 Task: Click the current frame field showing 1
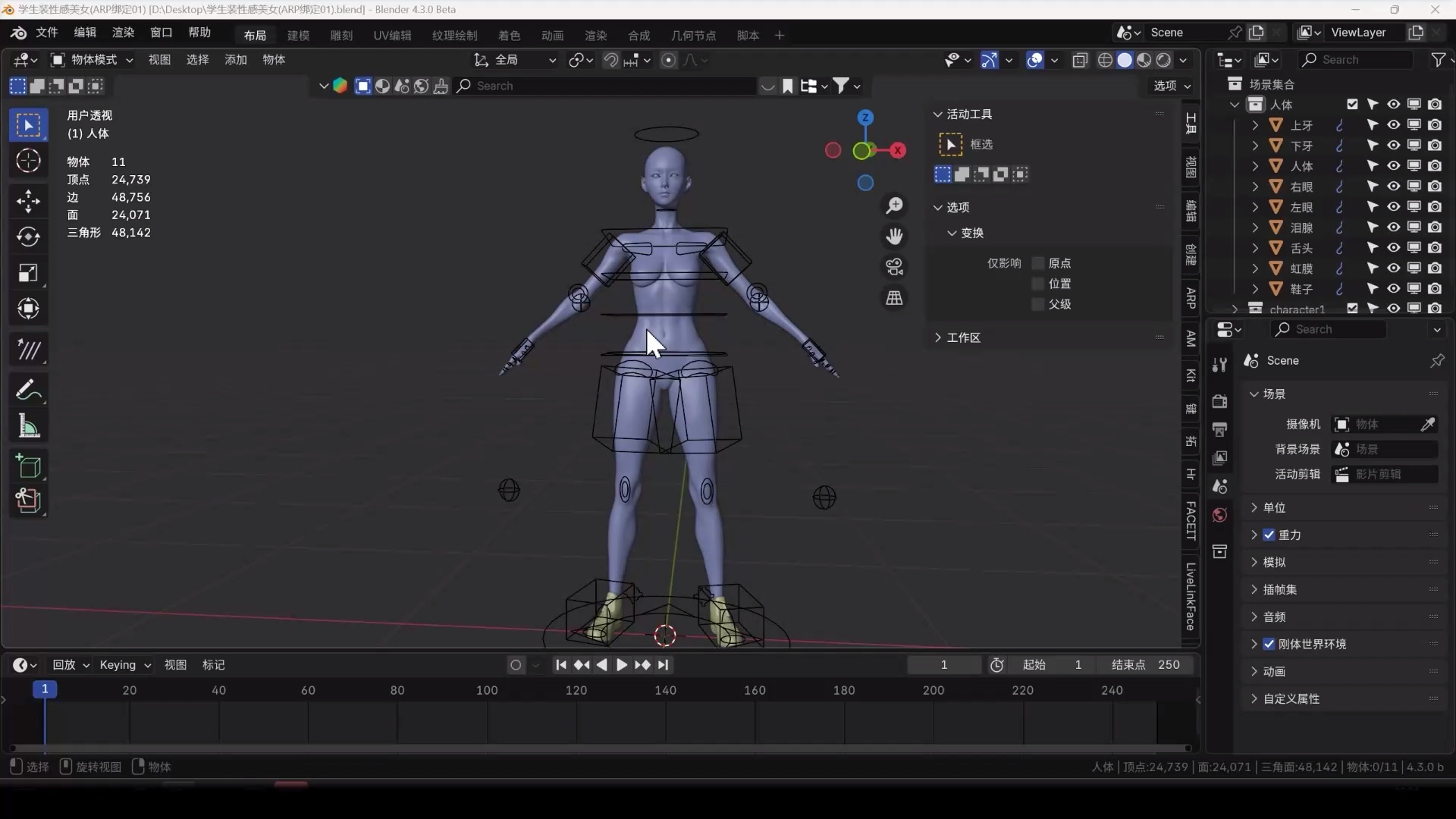pos(944,664)
